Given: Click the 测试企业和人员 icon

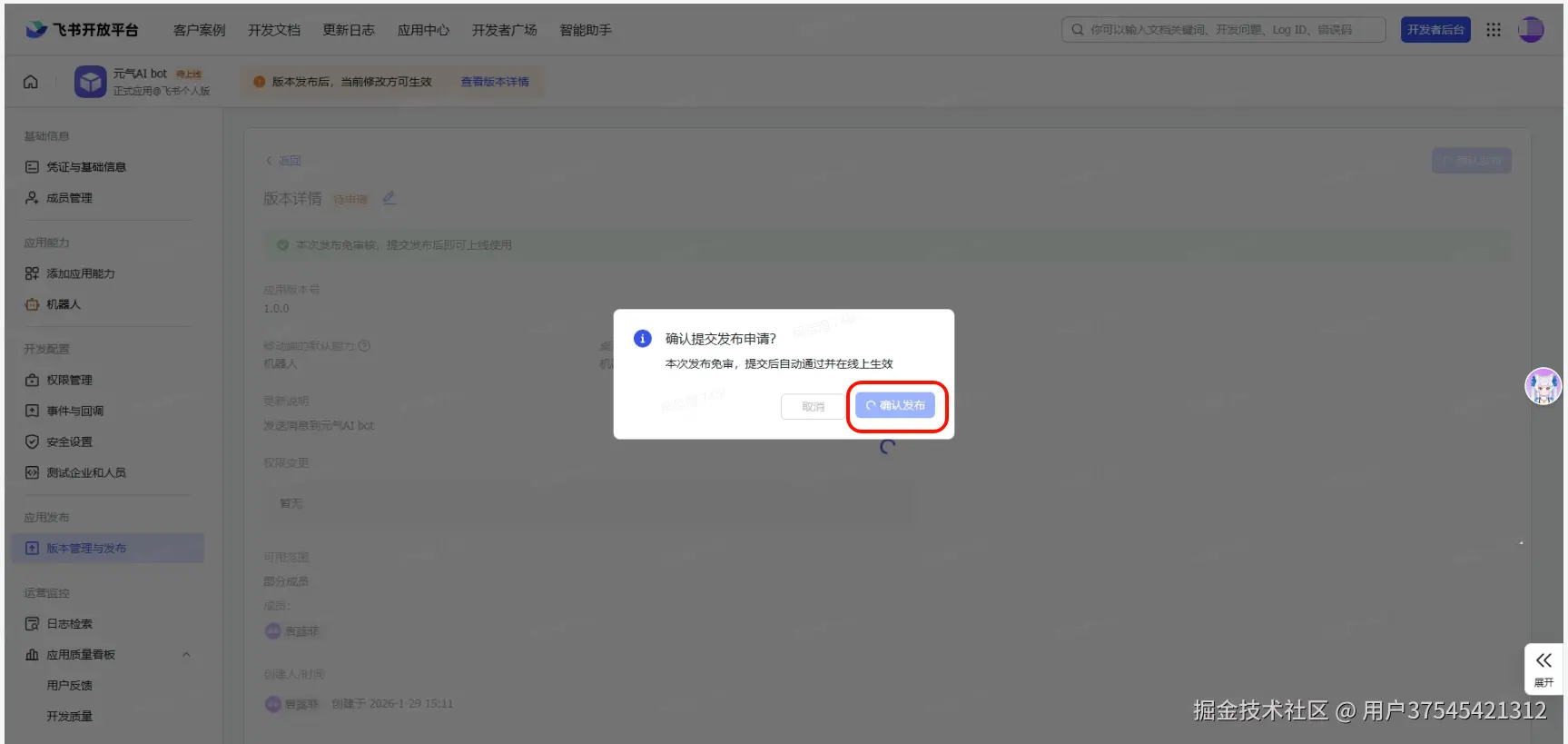Looking at the screenshot, I should (x=32, y=472).
